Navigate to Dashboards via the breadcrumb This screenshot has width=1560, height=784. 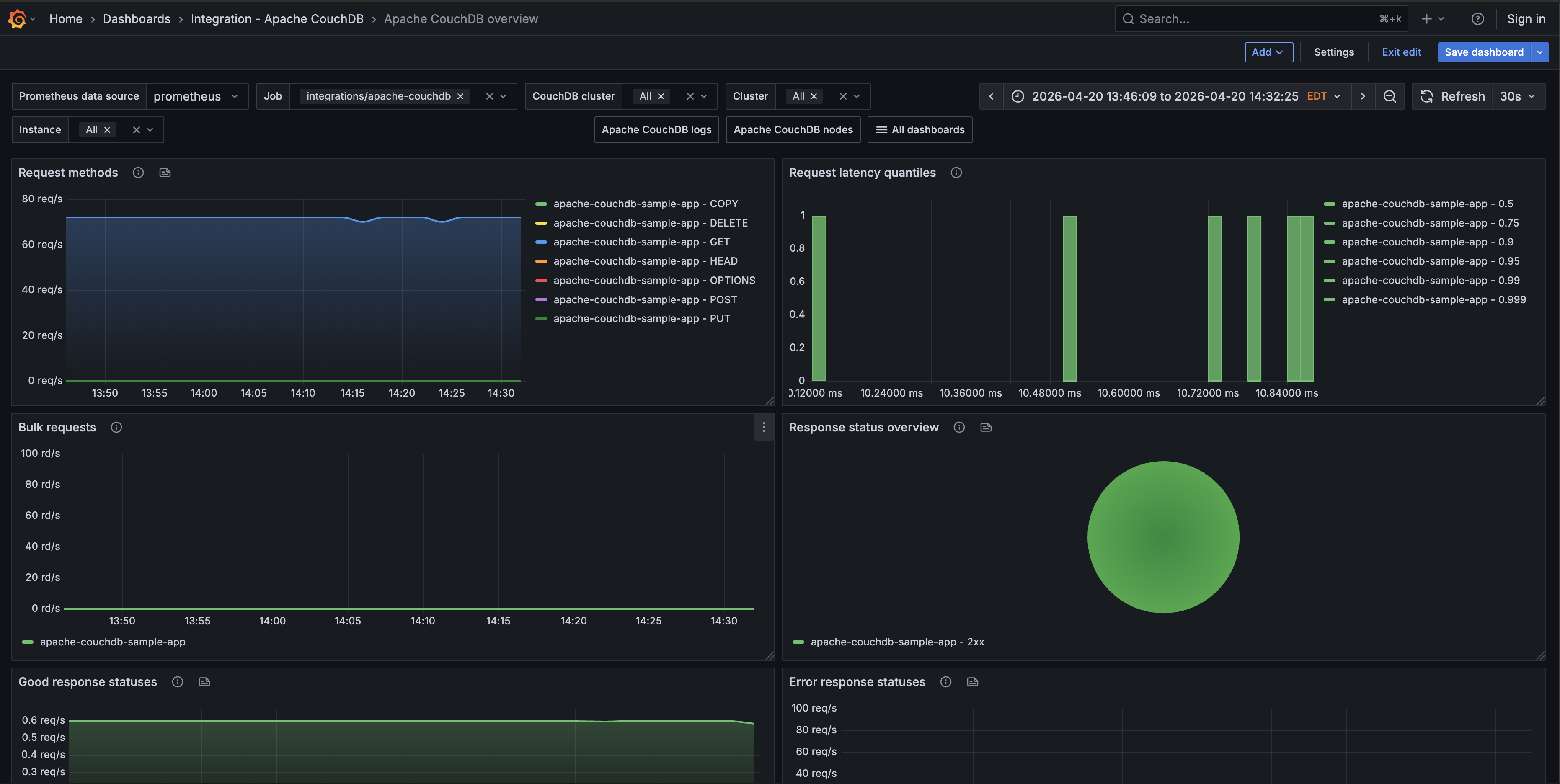(136, 19)
